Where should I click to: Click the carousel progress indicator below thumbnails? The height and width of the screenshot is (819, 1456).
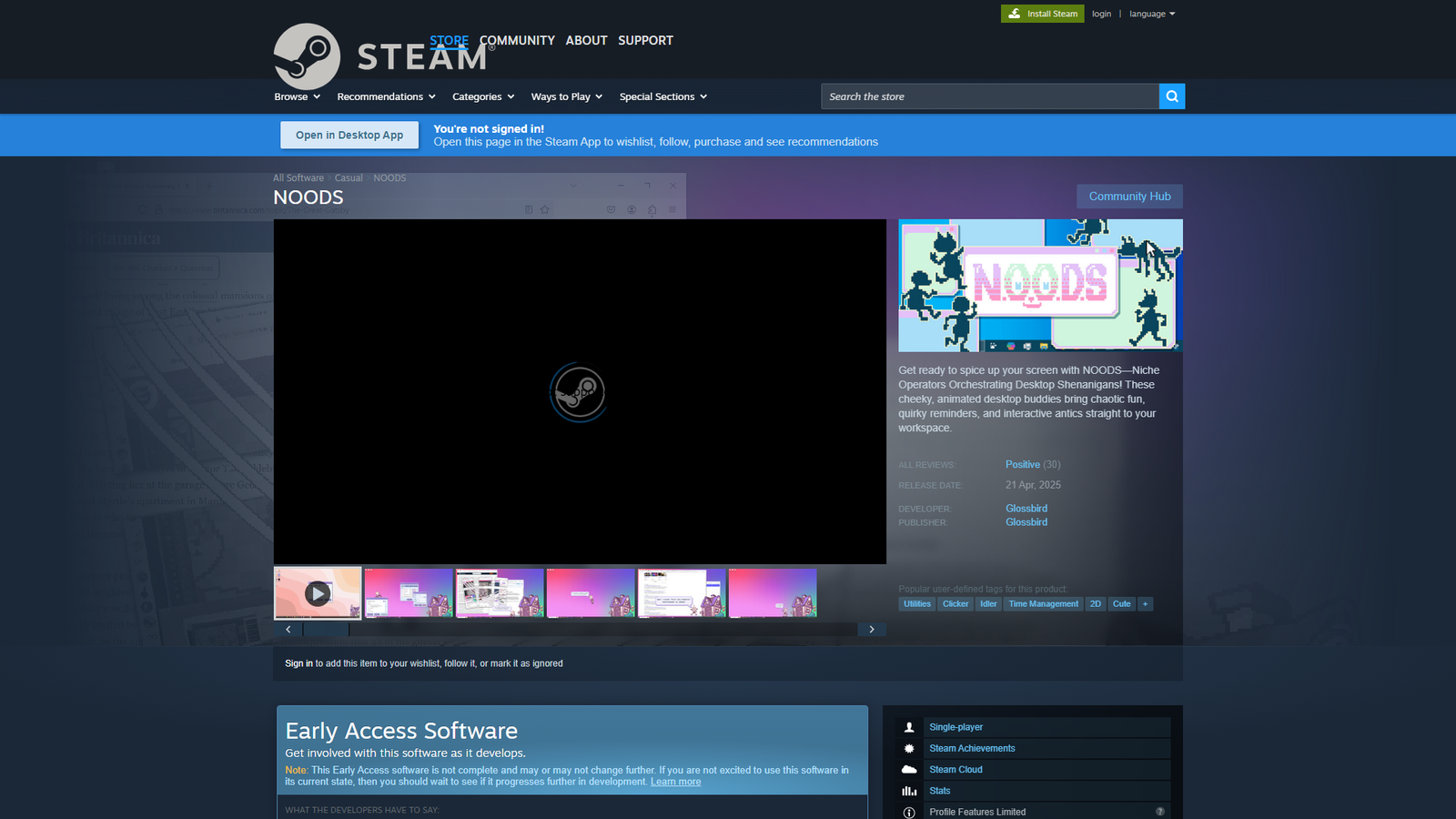click(326, 629)
